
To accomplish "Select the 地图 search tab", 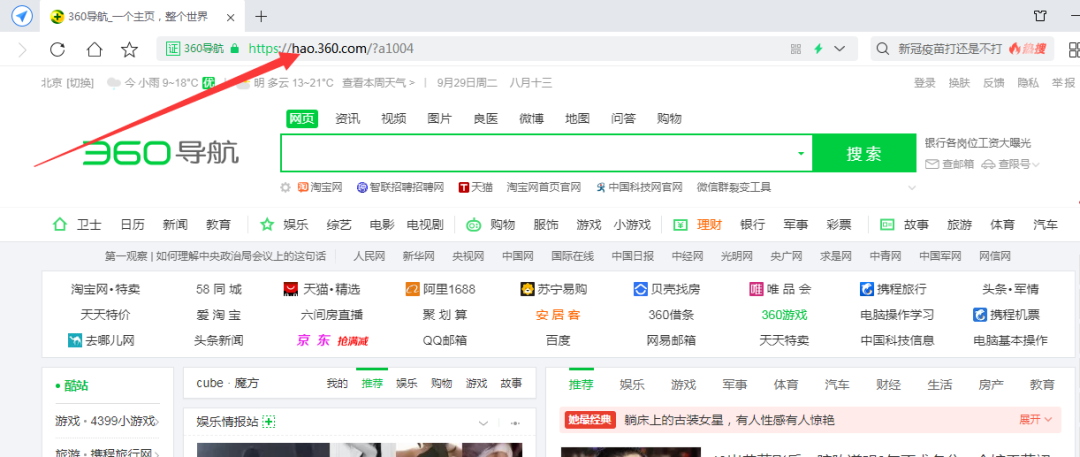I will [x=577, y=119].
